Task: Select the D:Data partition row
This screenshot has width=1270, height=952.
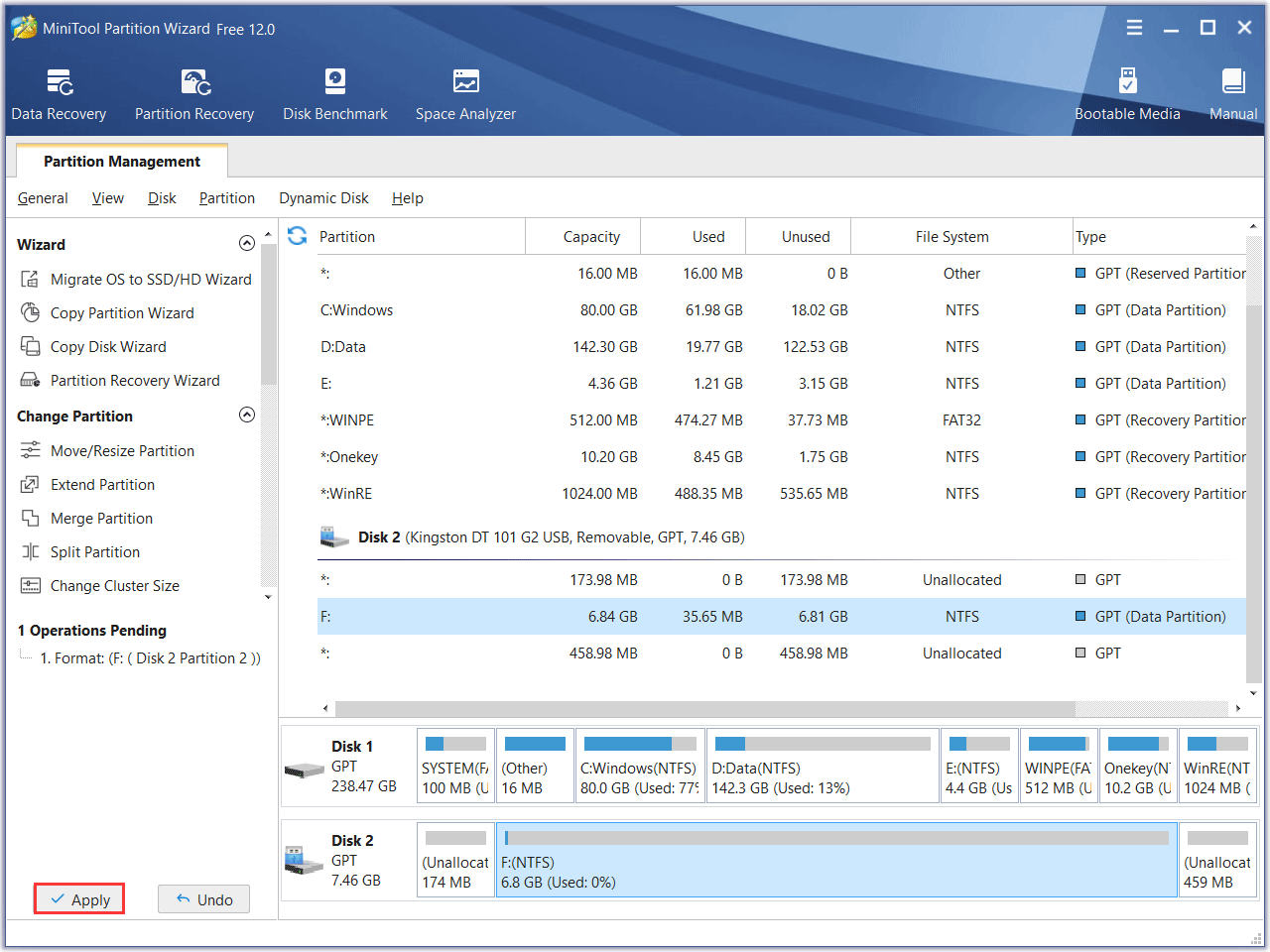Action: pyautogui.click(x=782, y=347)
